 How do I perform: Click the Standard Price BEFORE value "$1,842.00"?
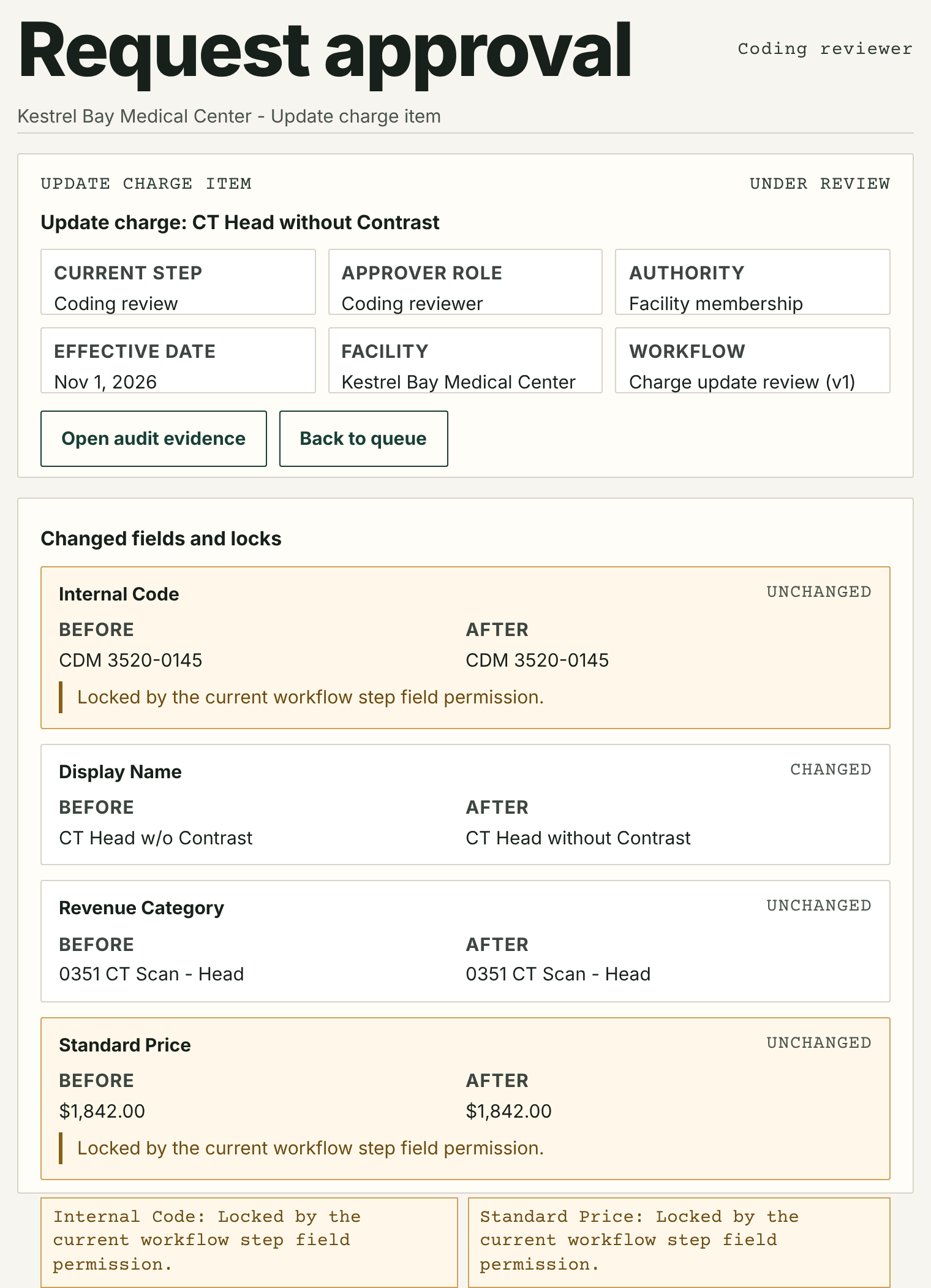(x=102, y=1112)
